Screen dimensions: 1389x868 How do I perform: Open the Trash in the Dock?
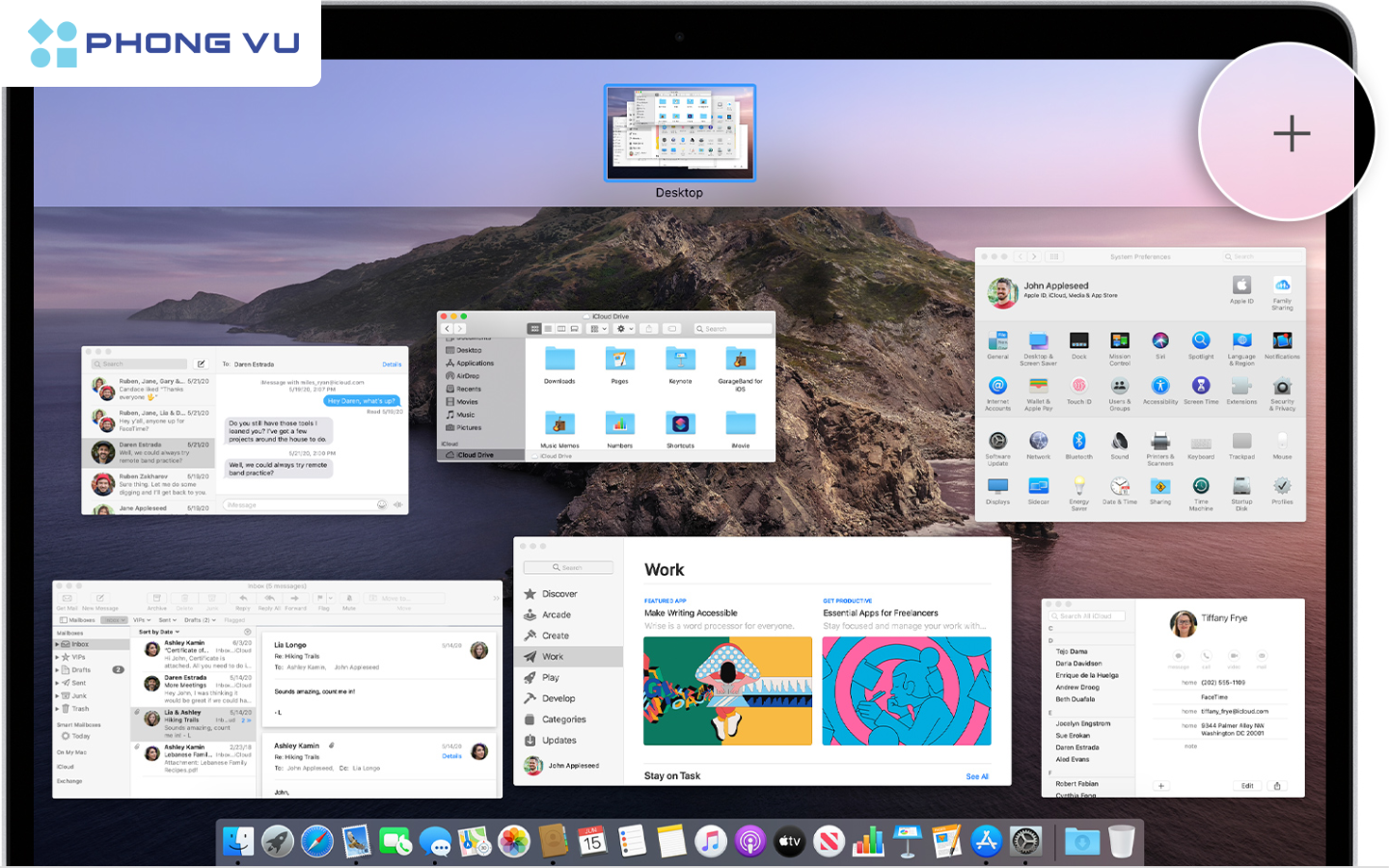point(1122,841)
